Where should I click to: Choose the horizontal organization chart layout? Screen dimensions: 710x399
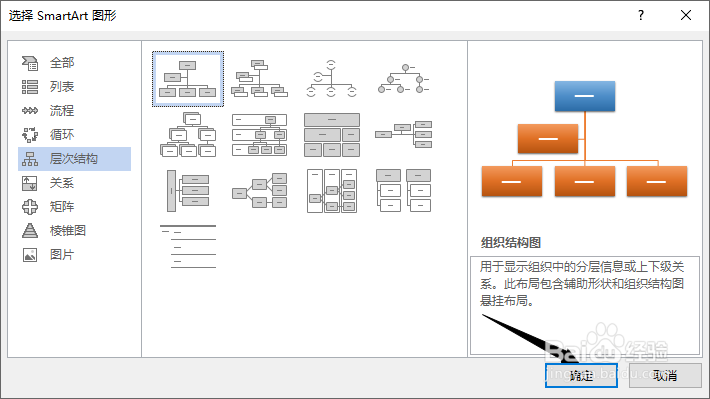(x=403, y=135)
